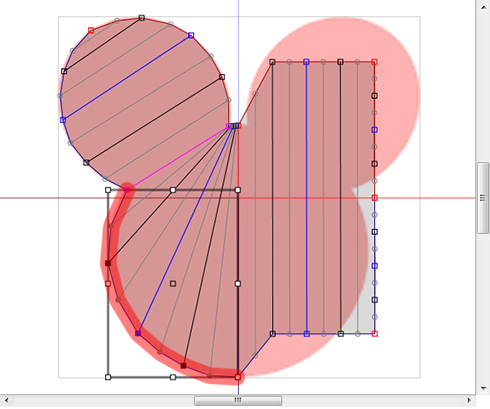Select the blue node on the rectangle's top edge
The width and height of the screenshot is (490, 409).
[x=306, y=62]
